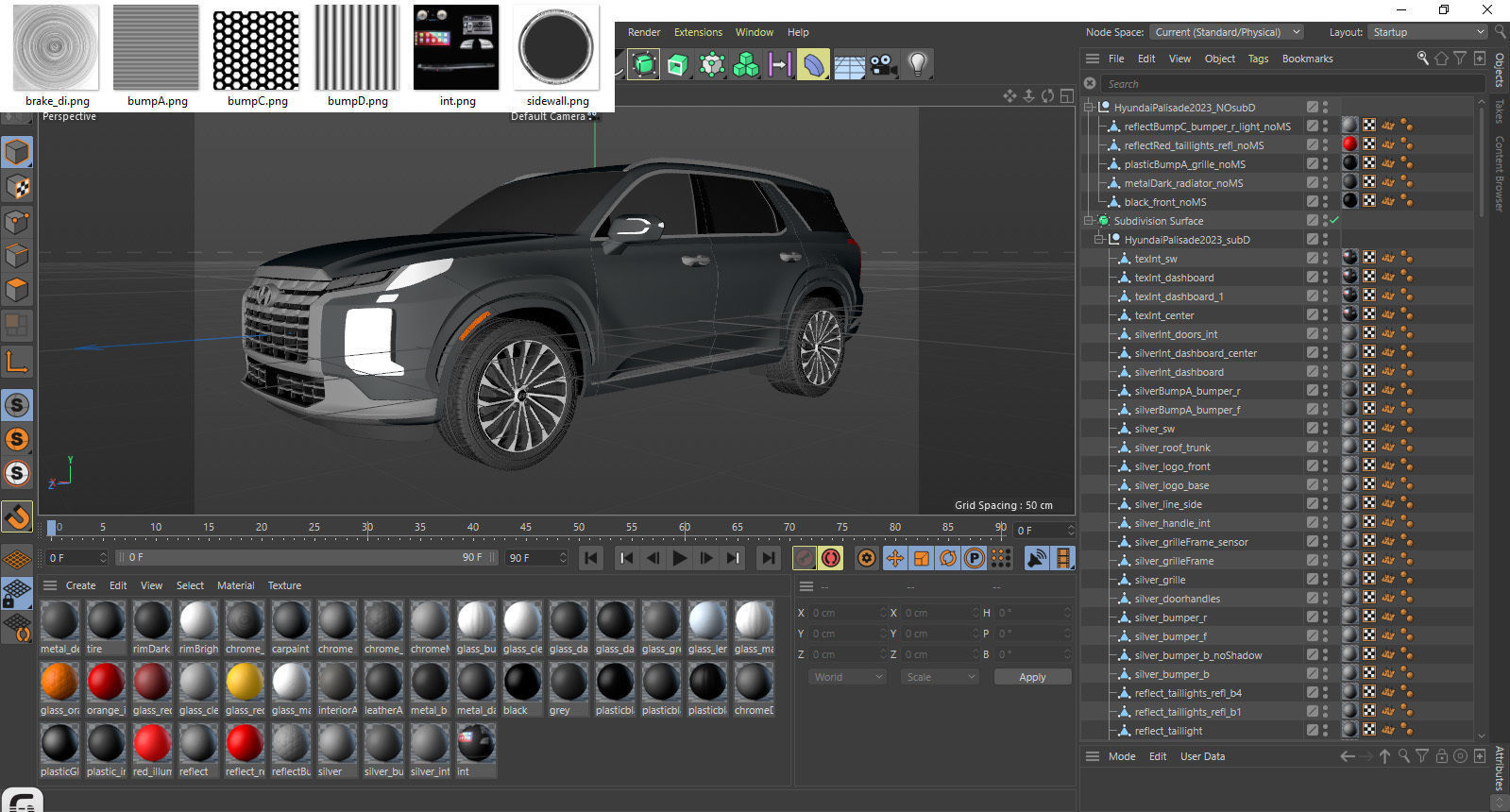This screenshot has width=1510, height=812.
Task: Toggle the Snap magnet icon
Action: (17, 516)
